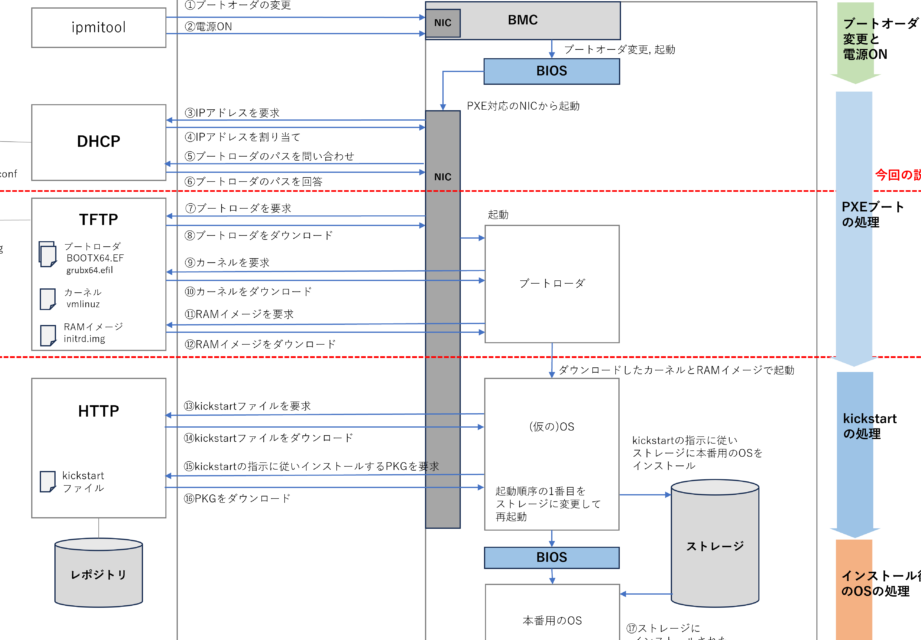Select the DHCP server box

98,142
